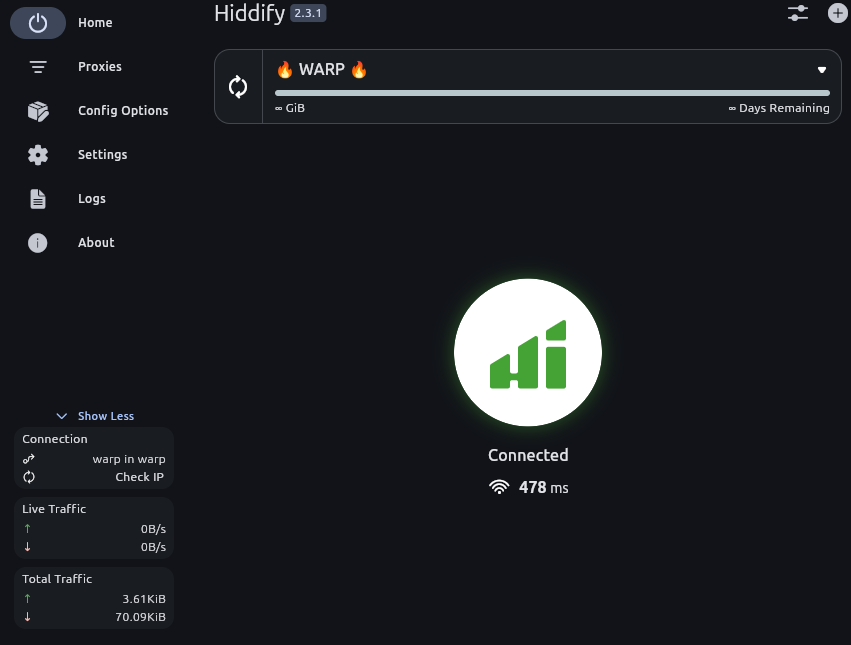The width and height of the screenshot is (851, 645).
Task: Click the Live Traffic upload 0B/s value
Action: (x=153, y=529)
